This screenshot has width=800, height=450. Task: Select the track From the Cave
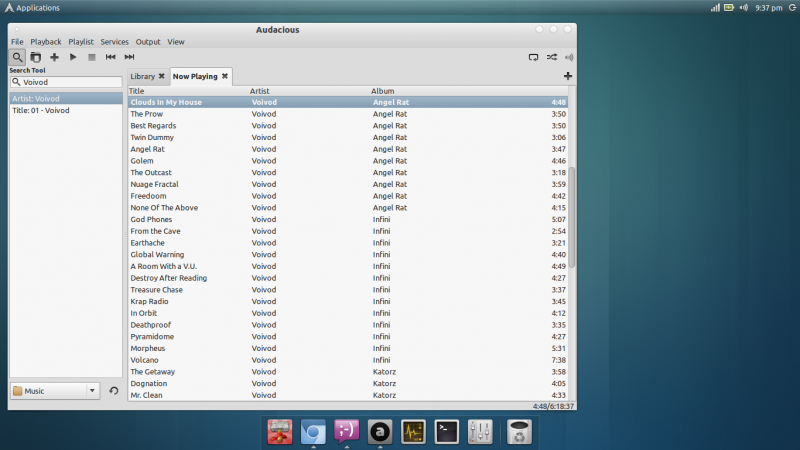[347, 232]
